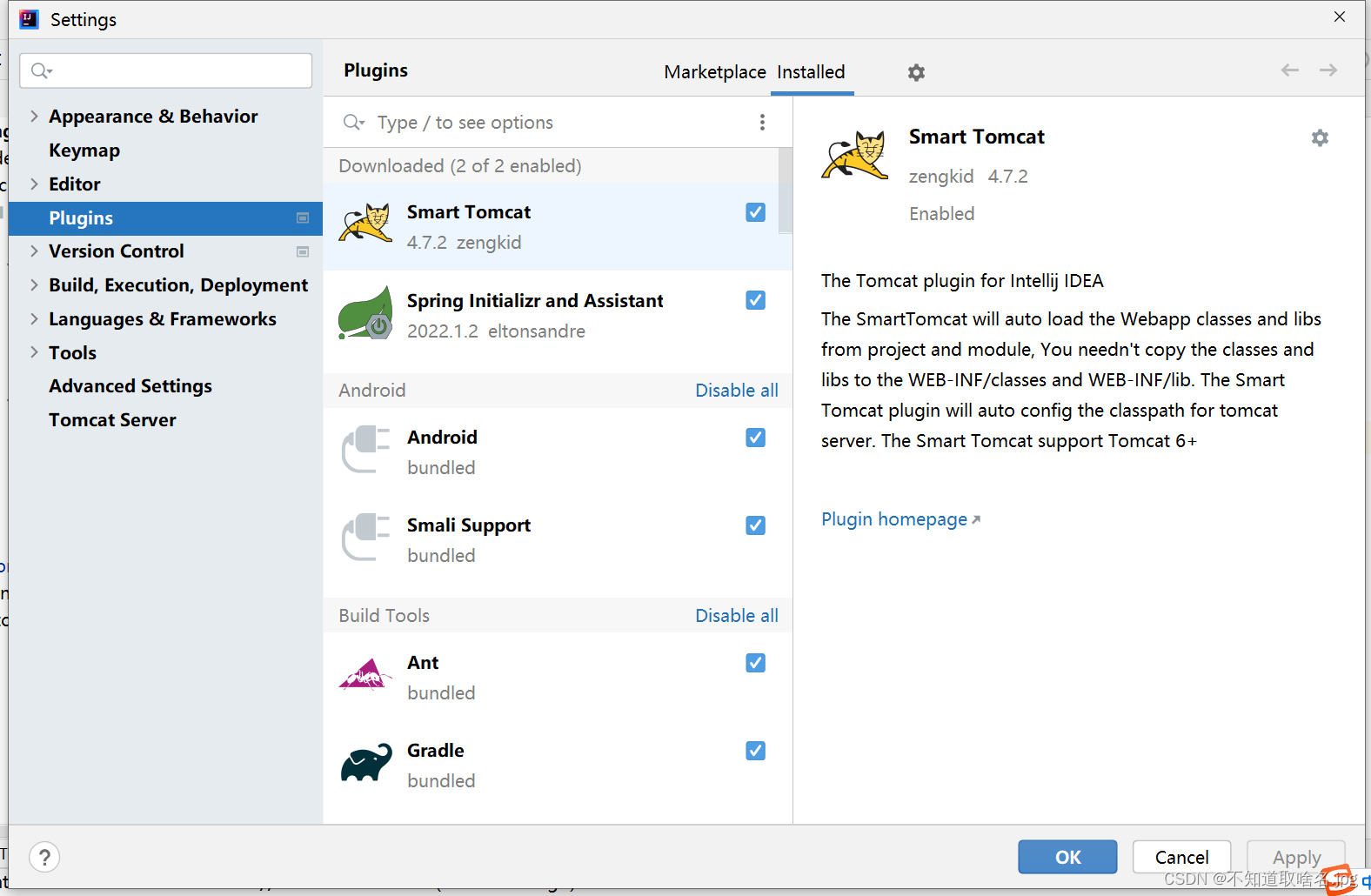Uncheck Spring Initializr and Assistant plugin

[x=755, y=300]
